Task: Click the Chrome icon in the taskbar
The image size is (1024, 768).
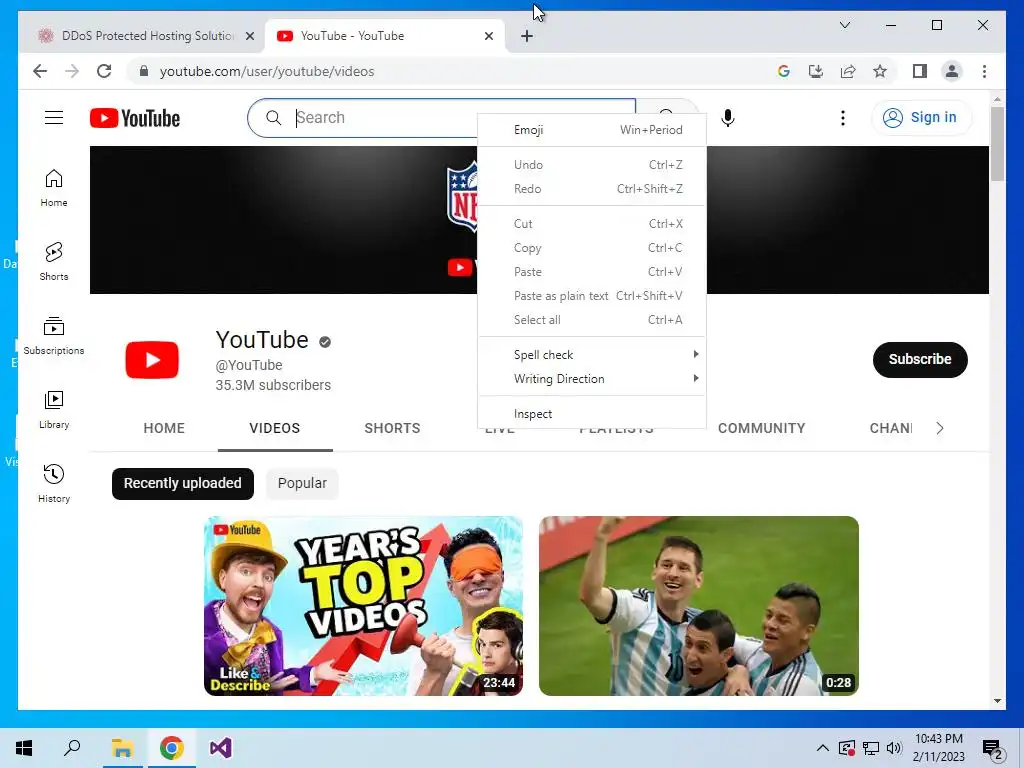Action: pyautogui.click(x=172, y=748)
